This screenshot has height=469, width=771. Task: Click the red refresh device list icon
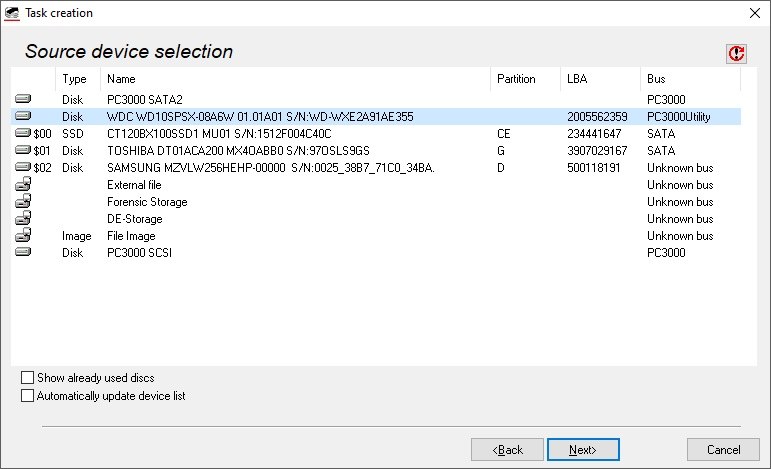[736, 53]
